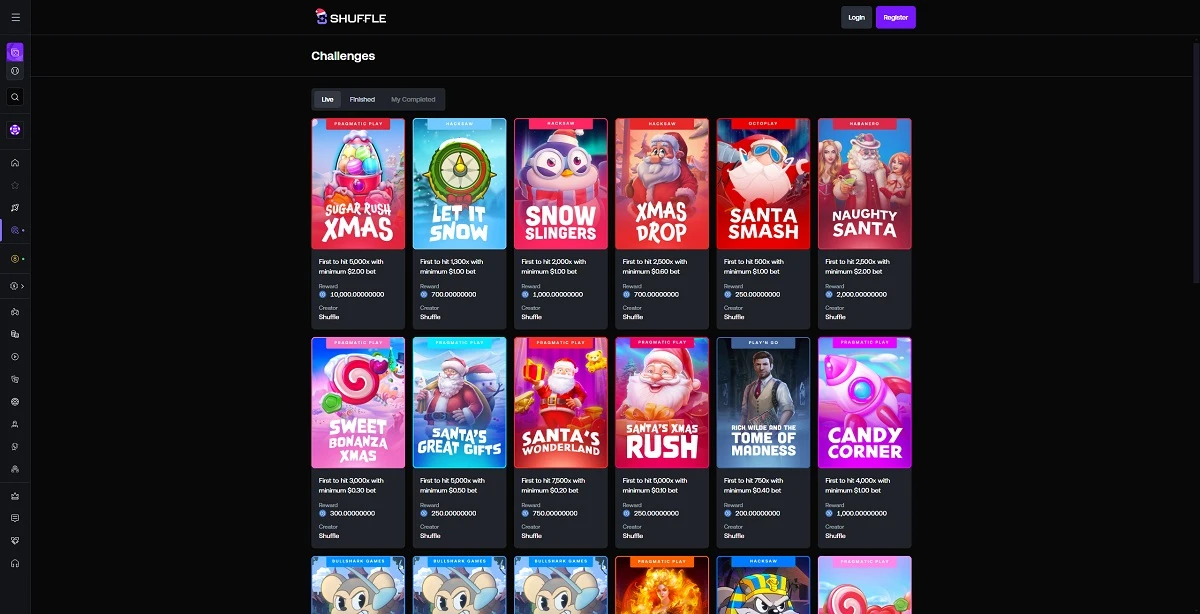Click the 200.00000000 reward amount
The height and width of the screenshot is (614, 1200).
(x=758, y=514)
